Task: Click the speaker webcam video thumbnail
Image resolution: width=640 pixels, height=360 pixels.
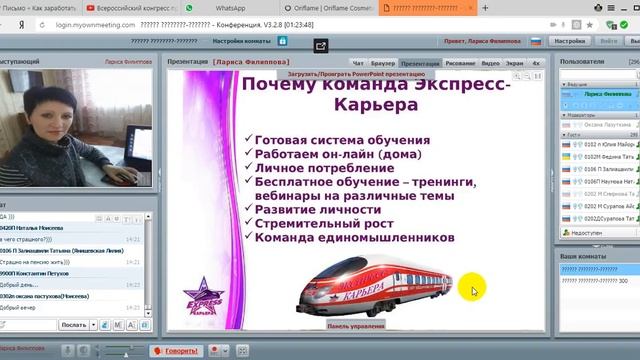Action: (x=76, y=128)
